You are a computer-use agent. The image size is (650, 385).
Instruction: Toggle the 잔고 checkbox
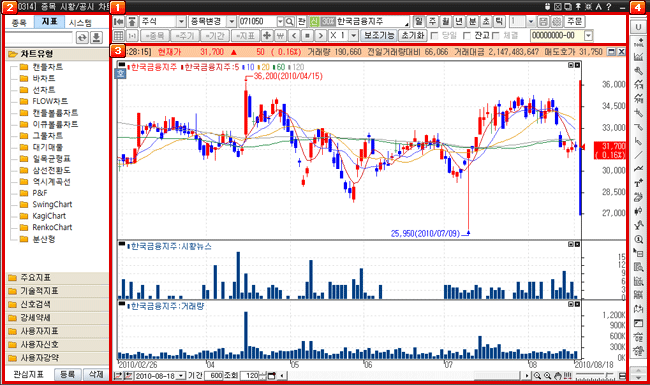click(467, 36)
